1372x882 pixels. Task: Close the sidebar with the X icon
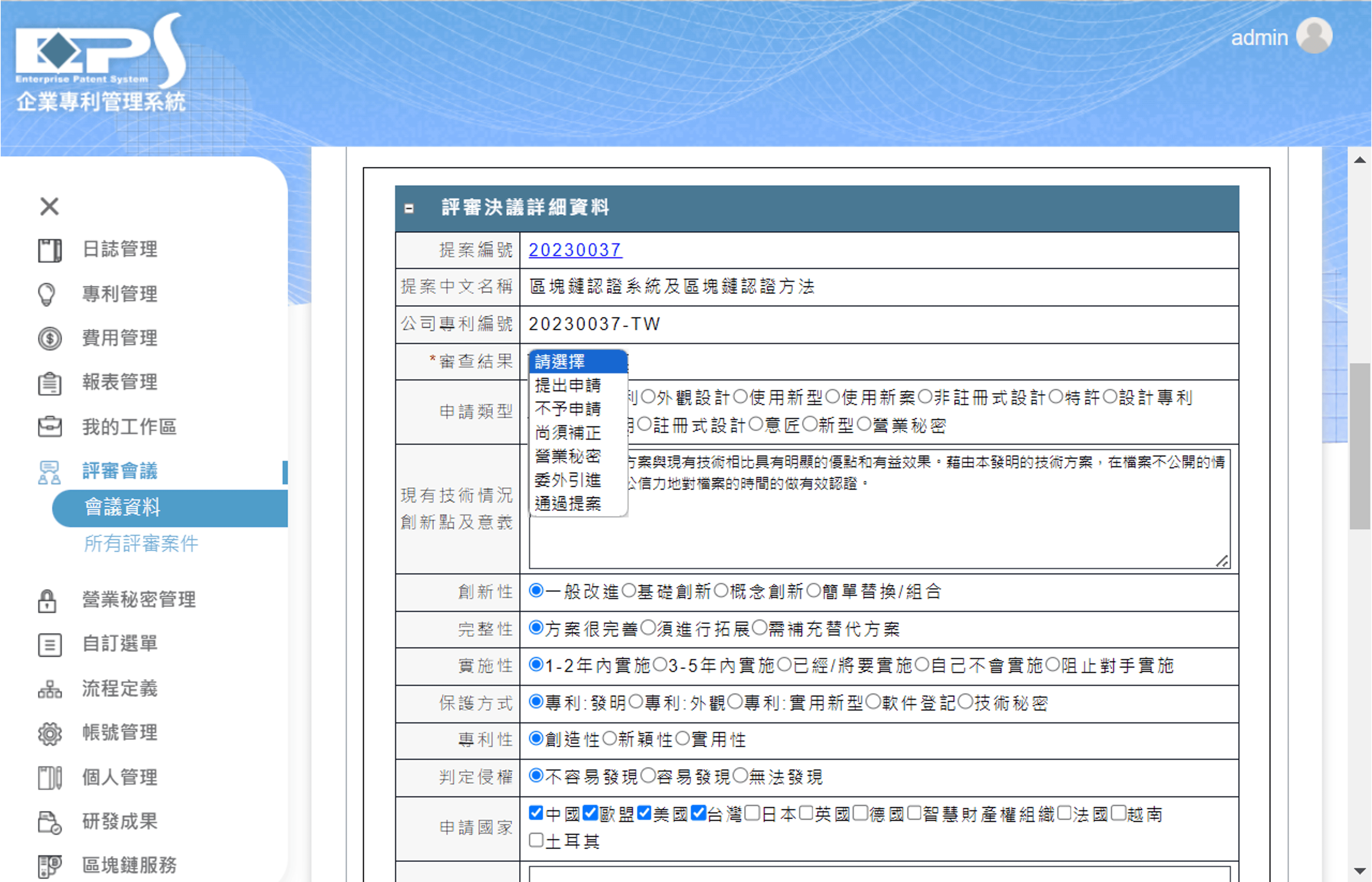coord(49,206)
